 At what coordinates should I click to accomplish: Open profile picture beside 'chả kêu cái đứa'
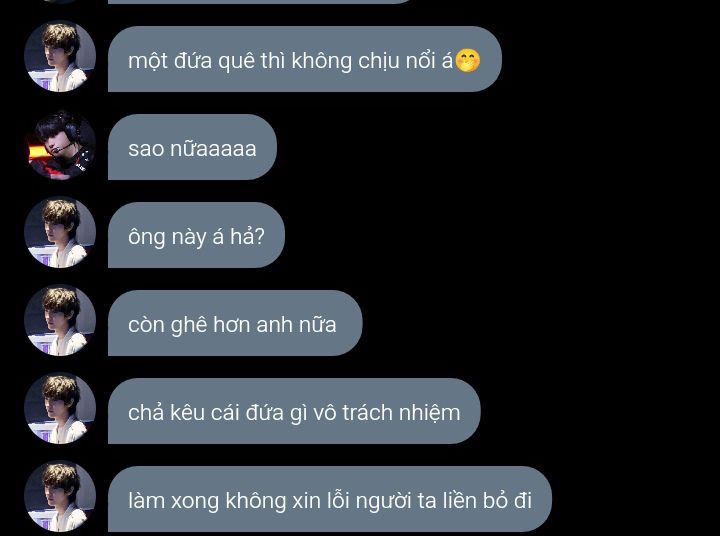[x=60, y=408]
